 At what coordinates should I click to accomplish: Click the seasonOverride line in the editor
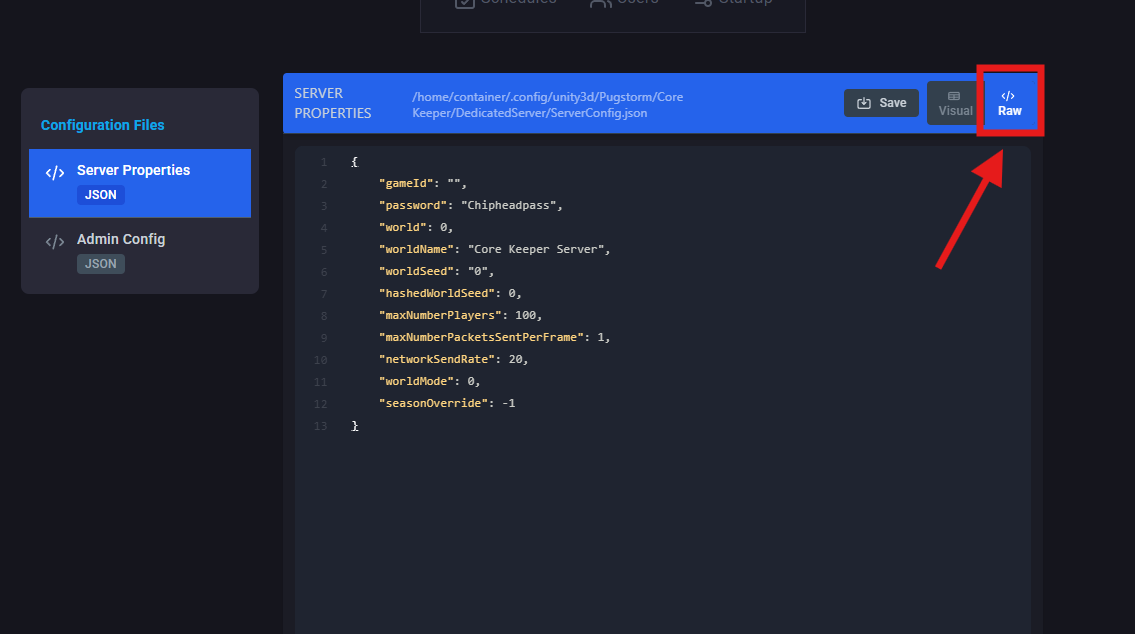point(446,403)
